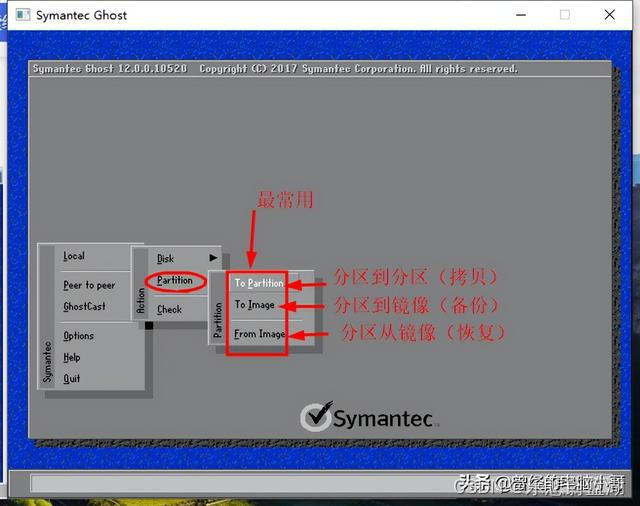
Task: Choose the GhostCast menu entry
Action: click(84, 306)
